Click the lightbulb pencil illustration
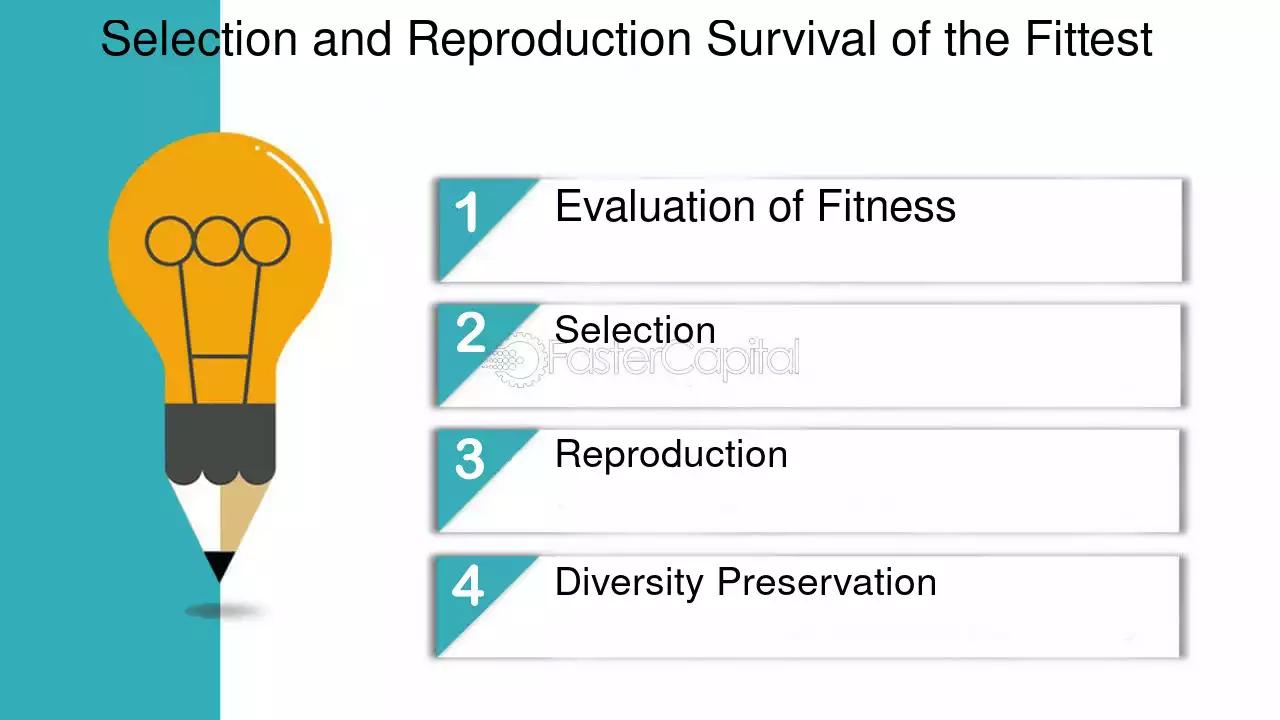 tap(219, 360)
